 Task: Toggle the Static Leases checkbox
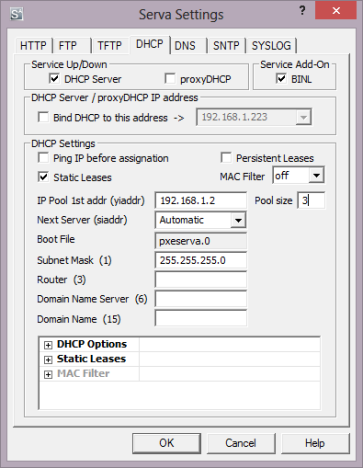(43, 177)
